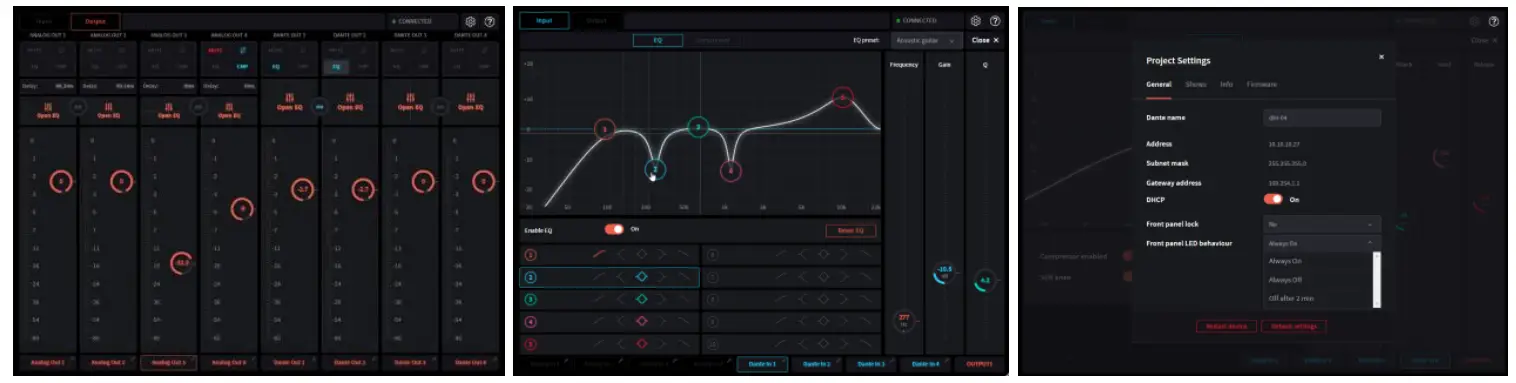The image size is (1516, 383).
Task: Switch to Info tab in Project Settings
Action: (x=1226, y=84)
